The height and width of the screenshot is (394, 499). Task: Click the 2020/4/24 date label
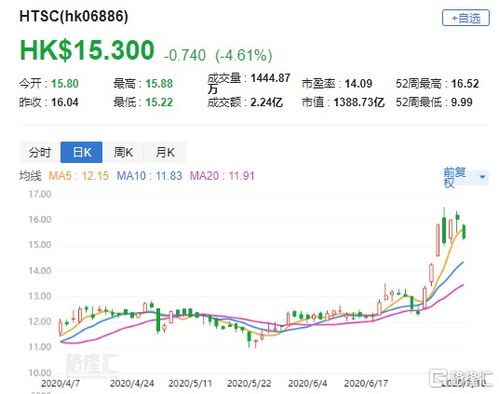pyautogui.click(x=132, y=383)
